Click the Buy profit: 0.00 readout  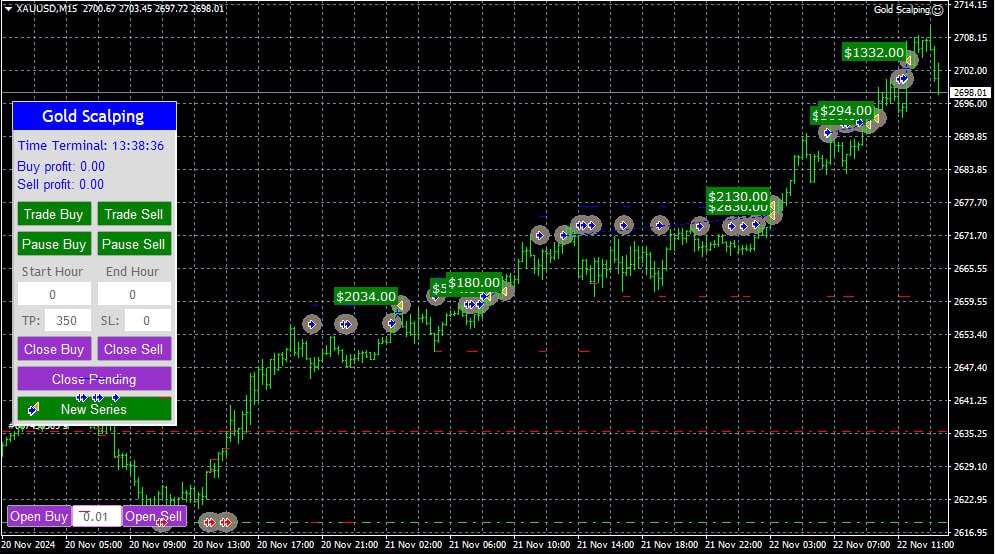coord(61,166)
